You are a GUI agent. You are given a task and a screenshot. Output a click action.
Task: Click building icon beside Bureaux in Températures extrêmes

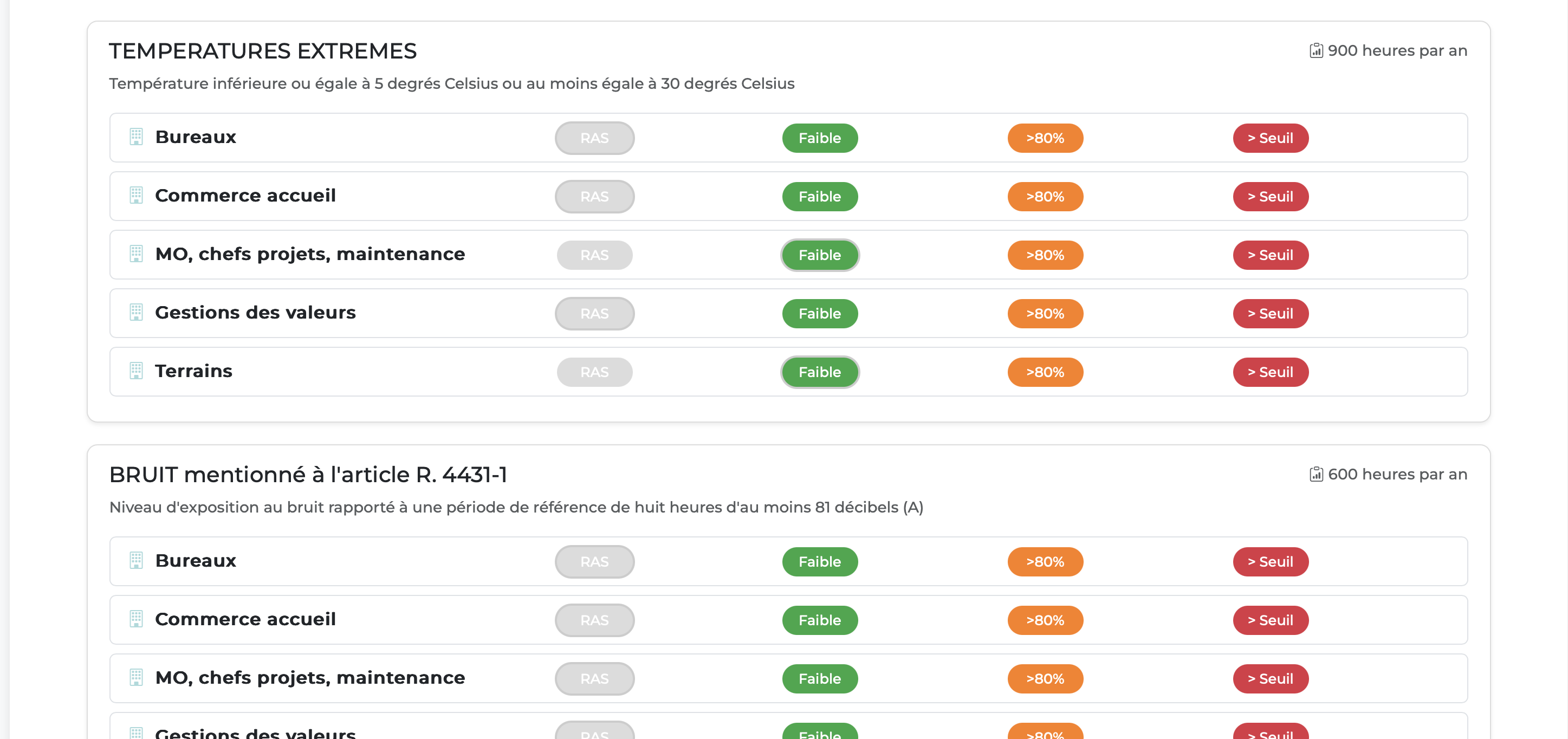(x=137, y=137)
